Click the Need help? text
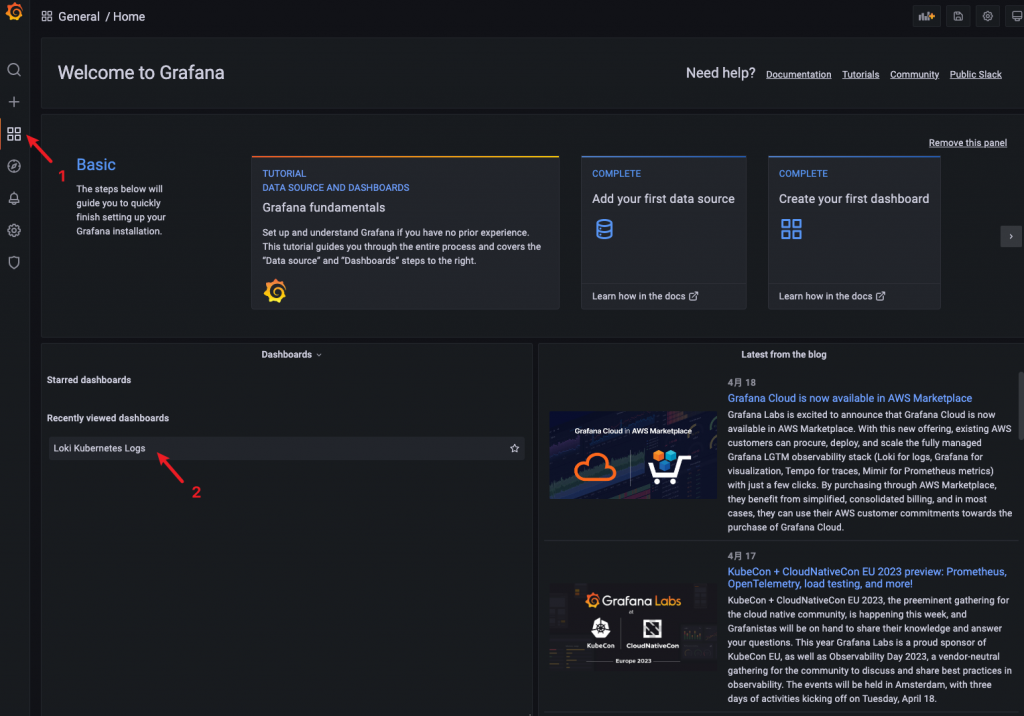Image resolution: width=1024 pixels, height=716 pixels. click(x=720, y=73)
